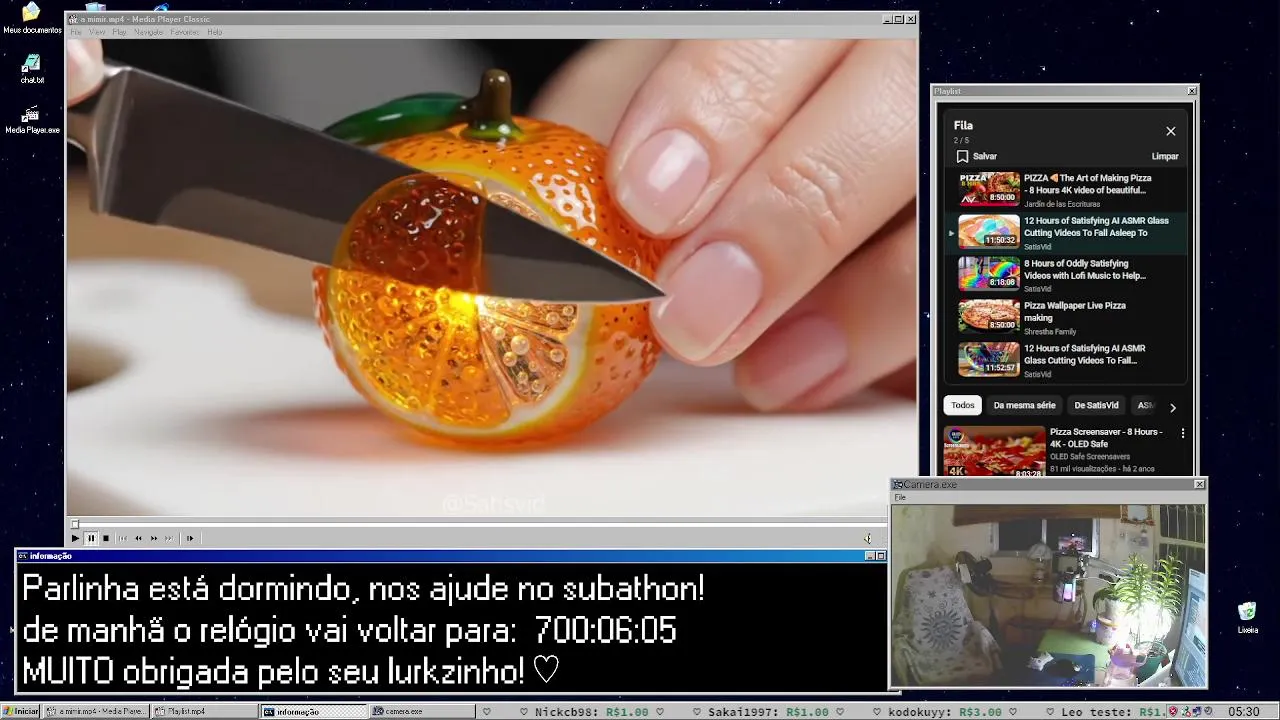The height and width of the screenshot is (720, 1280).
Task: Pause the video in Media Player Classic
Action: click(x=90, y=538)
